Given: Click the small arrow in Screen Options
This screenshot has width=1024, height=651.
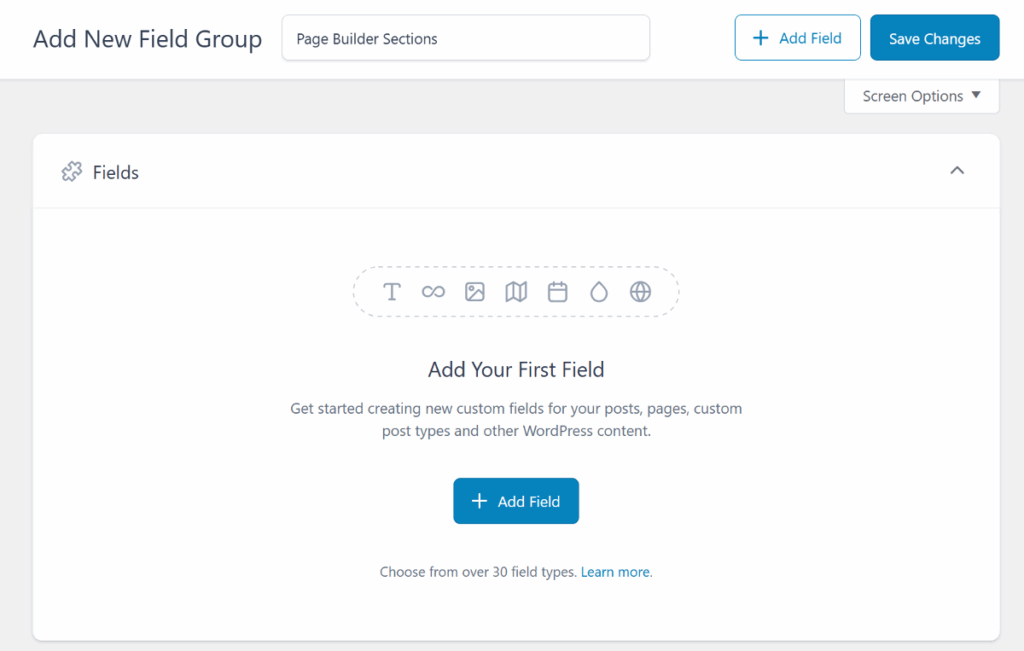Looking at the screenshot, I should [976, 96].
